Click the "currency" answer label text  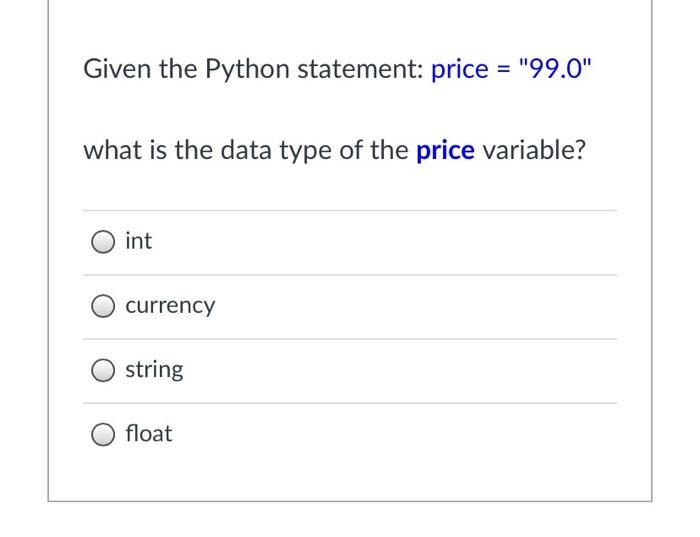coord(170,306)
